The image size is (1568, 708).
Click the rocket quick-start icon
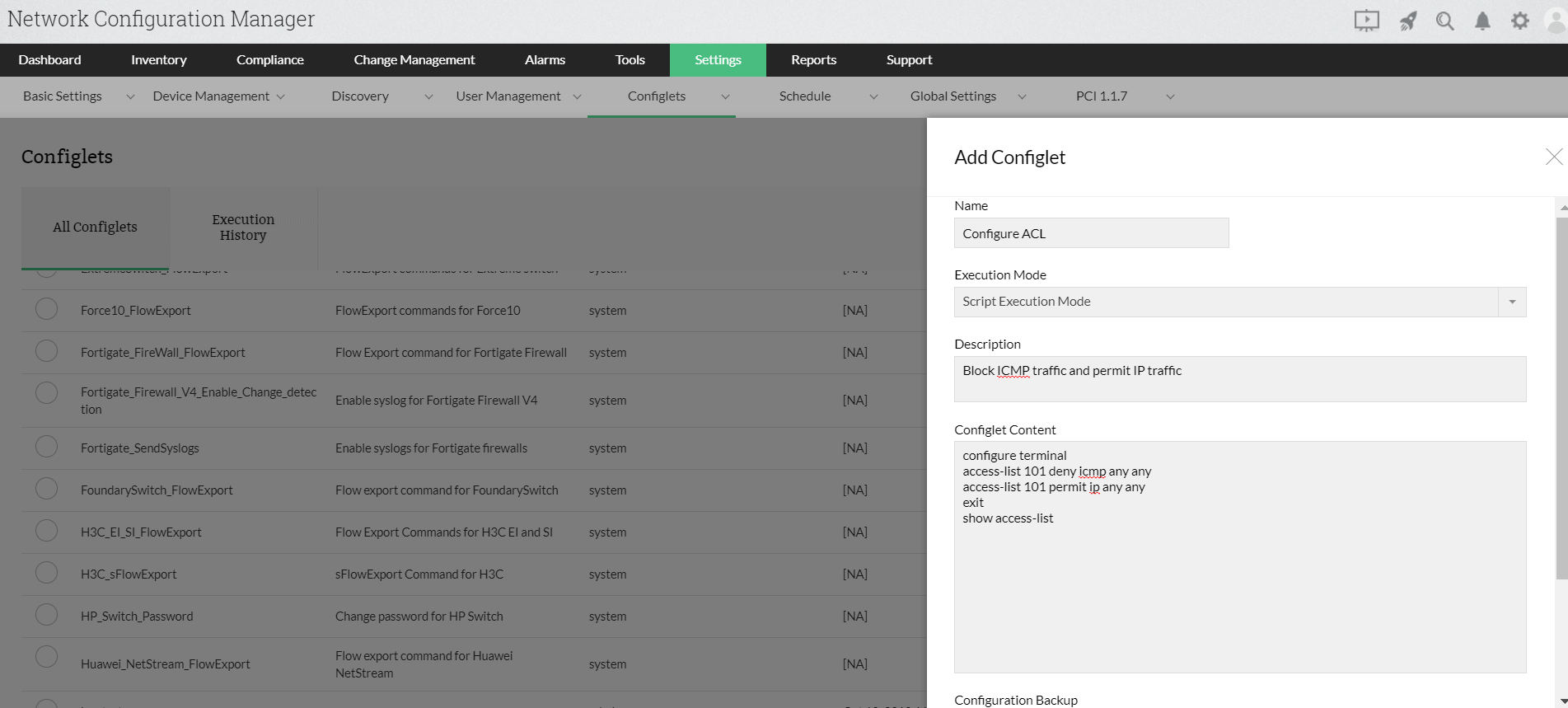tap(1407, 21)
